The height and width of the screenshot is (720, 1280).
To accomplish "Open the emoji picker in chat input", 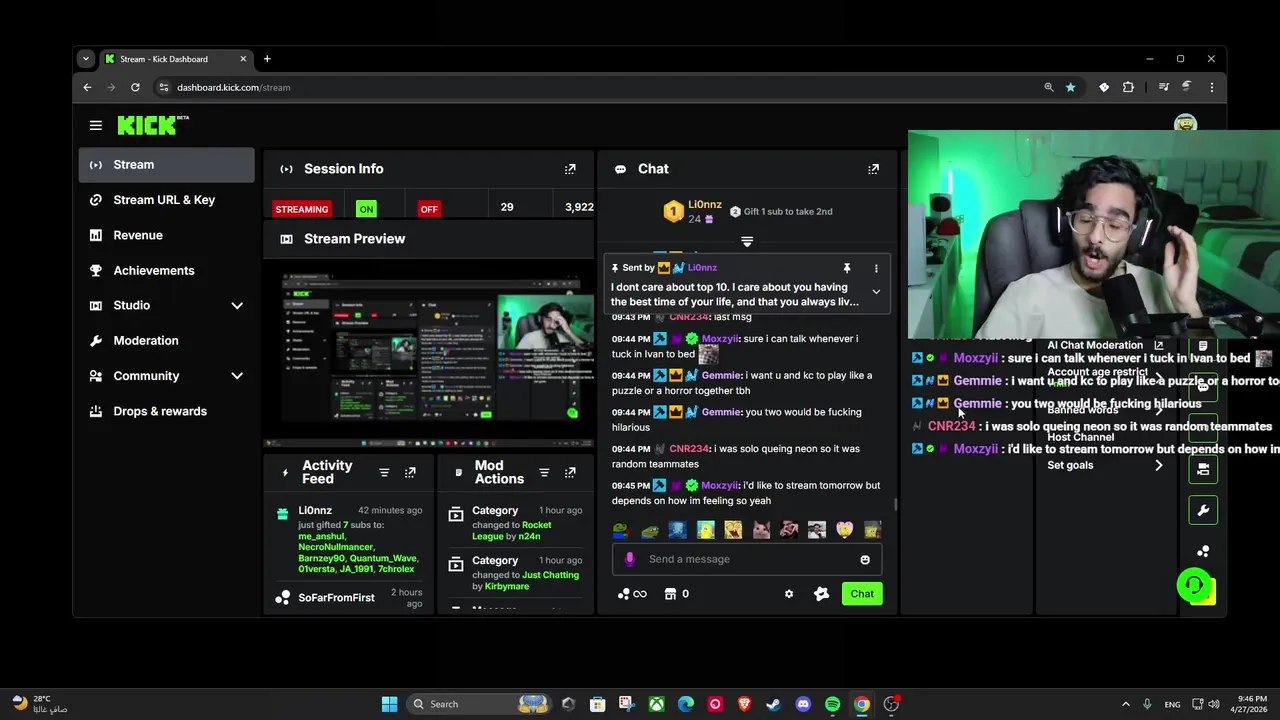I will pos(865,560).
